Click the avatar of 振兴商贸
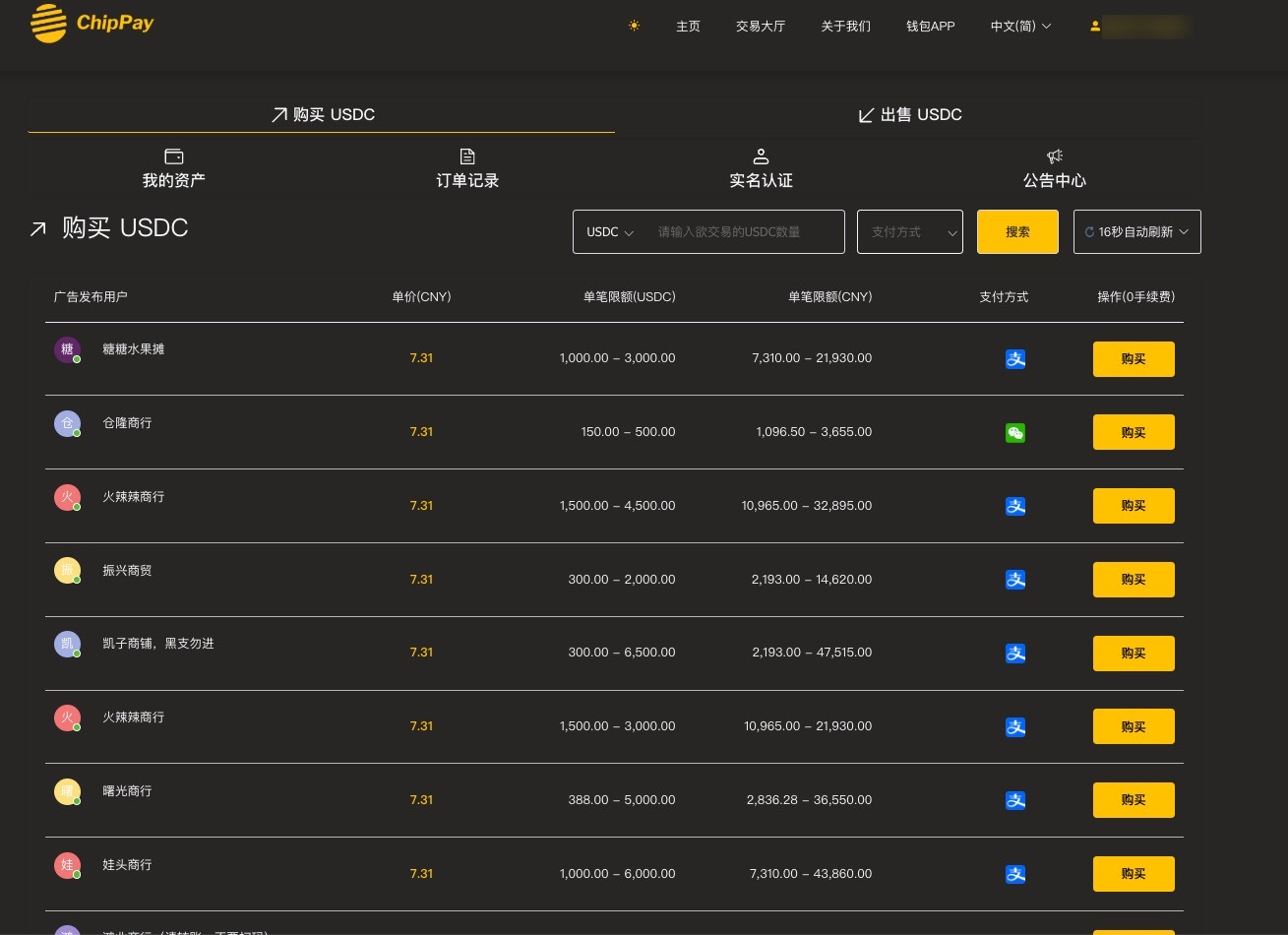 pos(67,571)
